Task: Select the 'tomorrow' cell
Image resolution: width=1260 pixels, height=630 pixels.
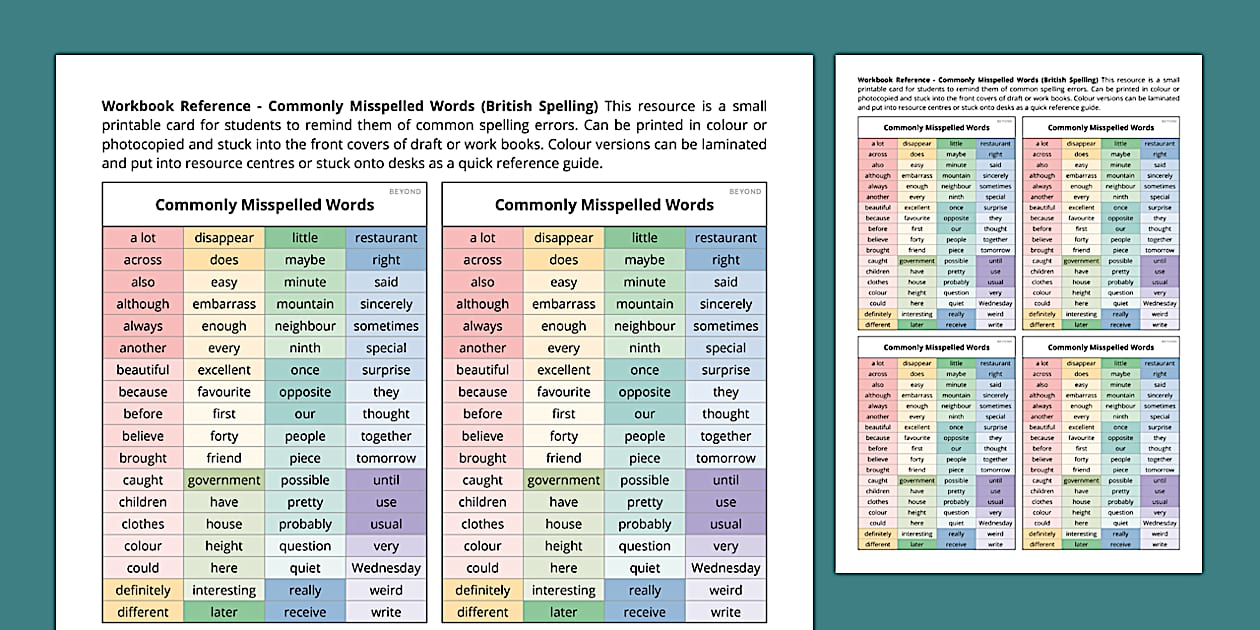Action: [x=386, y=457]
